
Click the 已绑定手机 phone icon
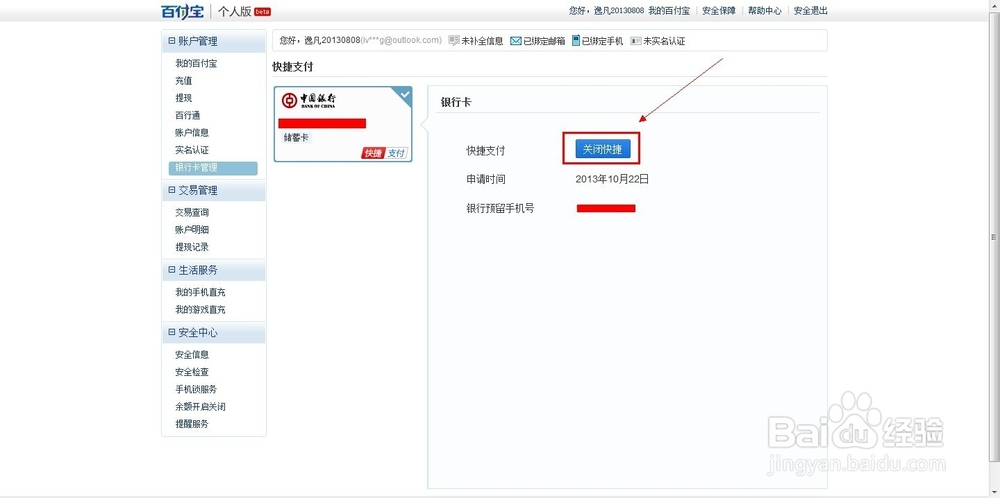click(576, 41)
